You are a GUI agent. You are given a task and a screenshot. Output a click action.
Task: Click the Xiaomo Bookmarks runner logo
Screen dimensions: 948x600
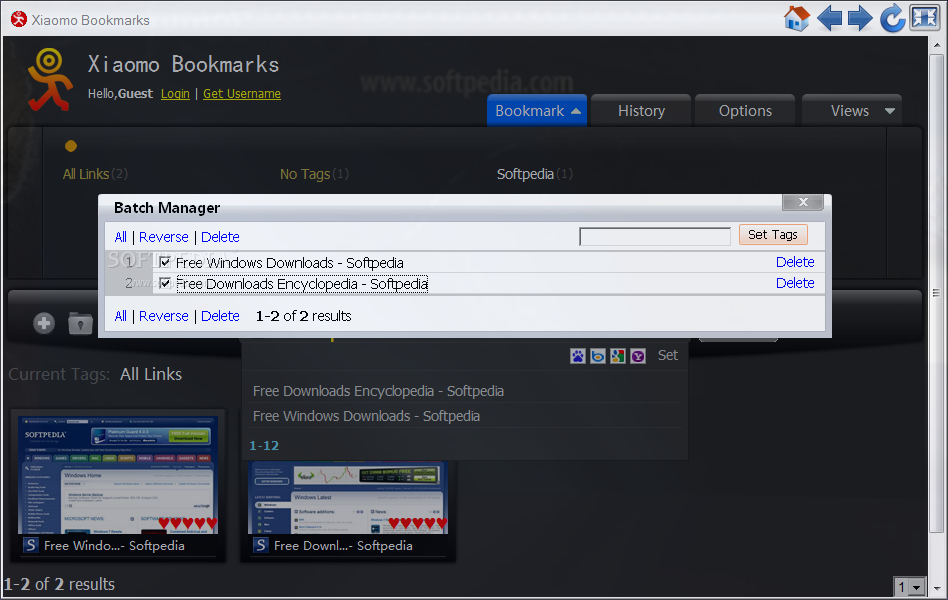click(50, 79)
